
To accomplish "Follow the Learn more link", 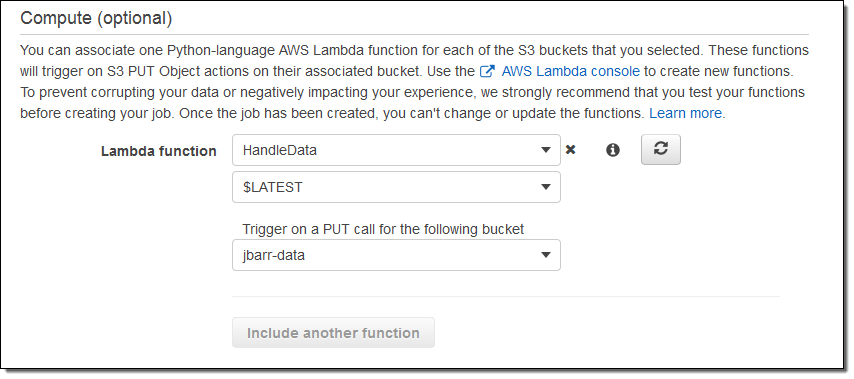I will click(x=687, y=113).
